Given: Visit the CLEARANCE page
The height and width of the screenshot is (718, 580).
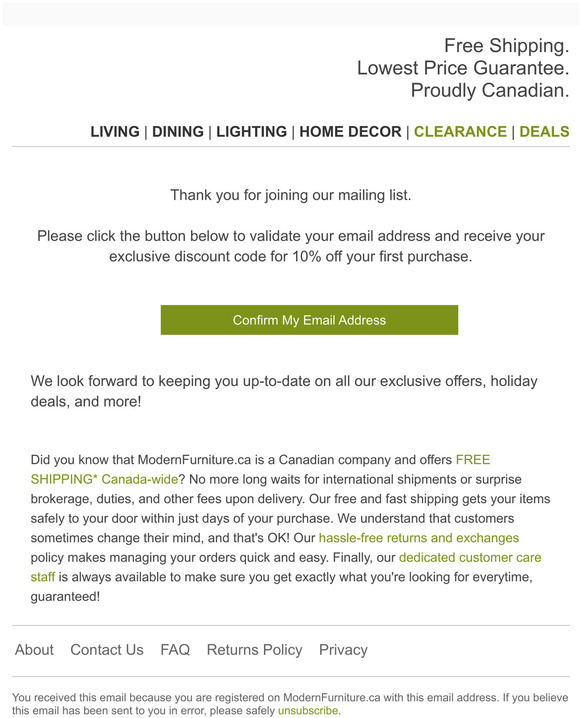Looking at the screenshot, I should point(460,132).
